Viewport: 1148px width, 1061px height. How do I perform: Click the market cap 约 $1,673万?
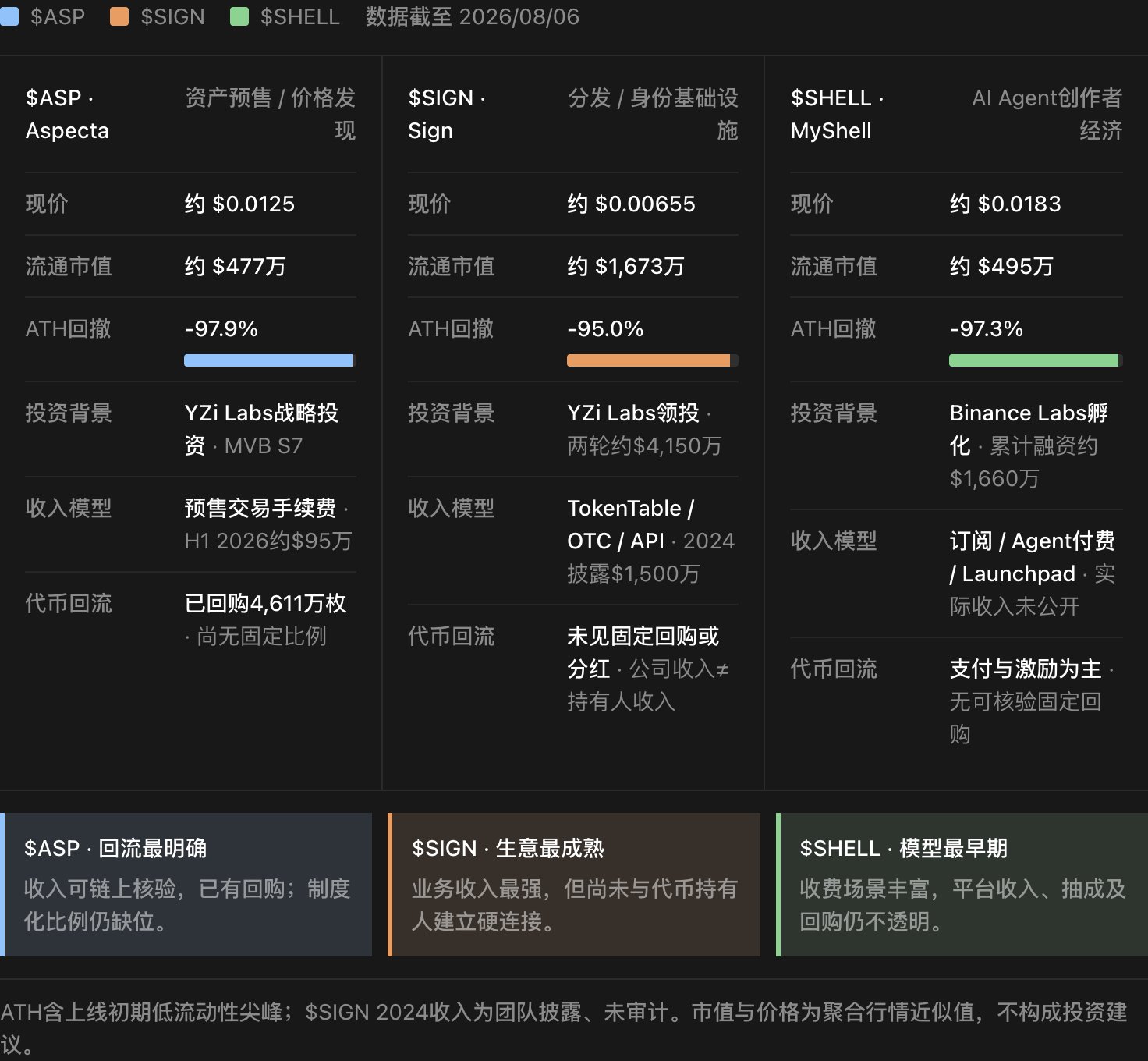625,266
